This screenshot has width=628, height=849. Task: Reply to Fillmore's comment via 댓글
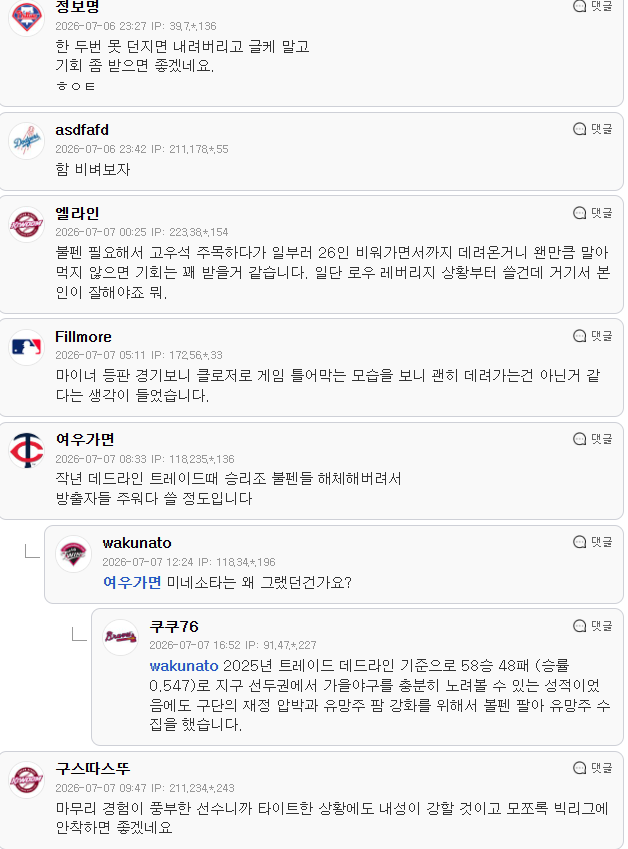(x=593, y=336)
